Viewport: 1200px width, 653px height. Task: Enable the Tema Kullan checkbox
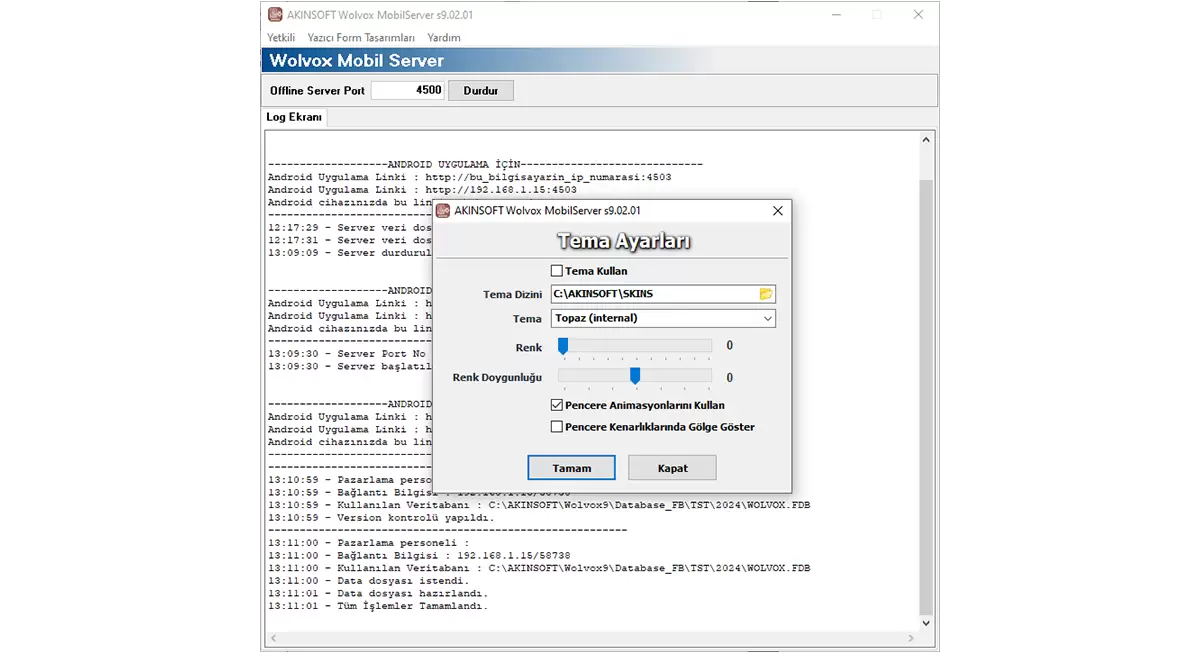point(557,271)
